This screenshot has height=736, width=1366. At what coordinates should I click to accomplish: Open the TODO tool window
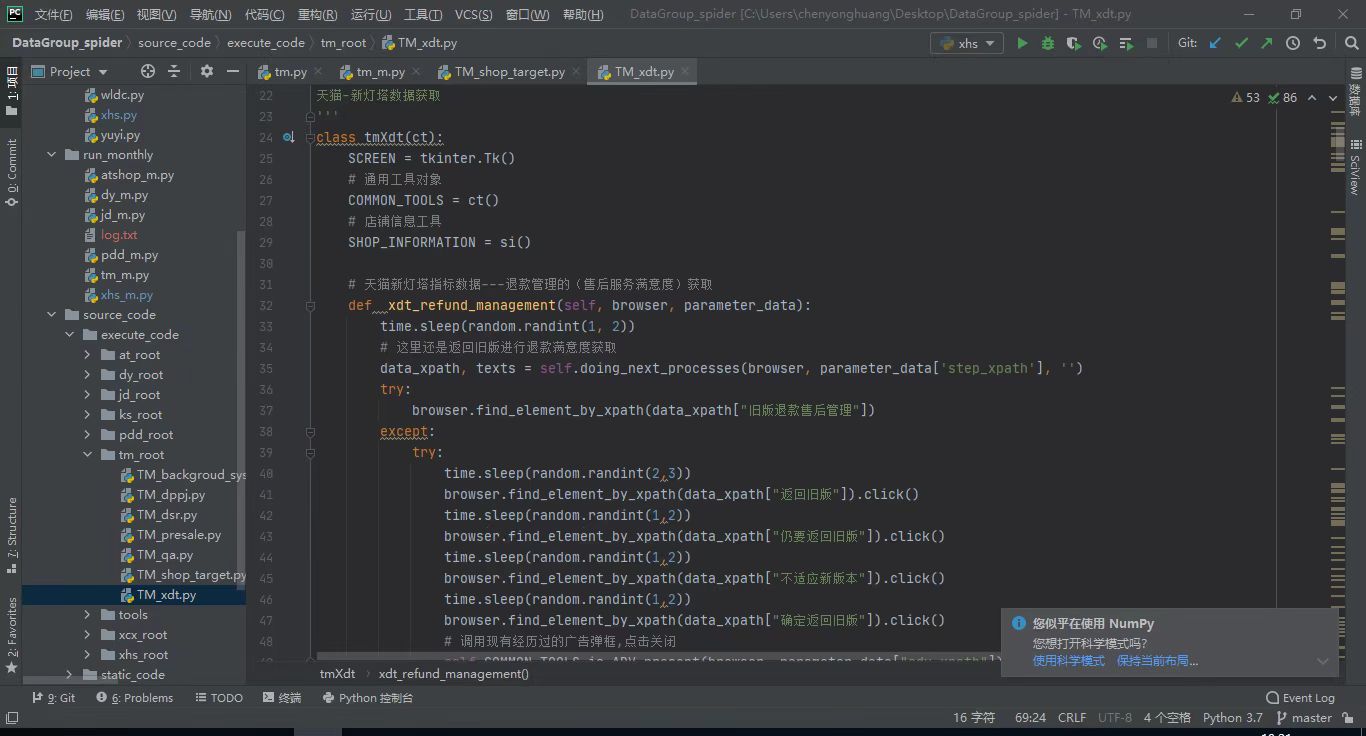pyautogui.click(x=218, y=698)
